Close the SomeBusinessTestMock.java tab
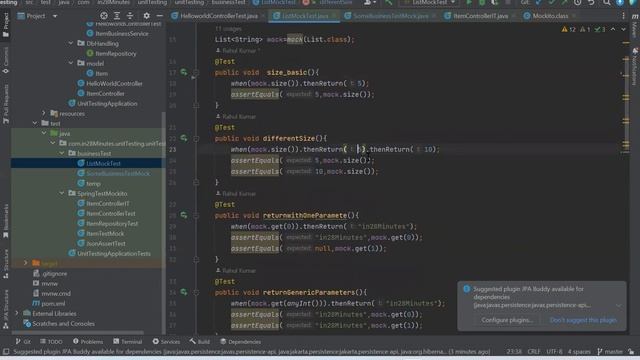The image size is (640, 360). tap(433, 16)
